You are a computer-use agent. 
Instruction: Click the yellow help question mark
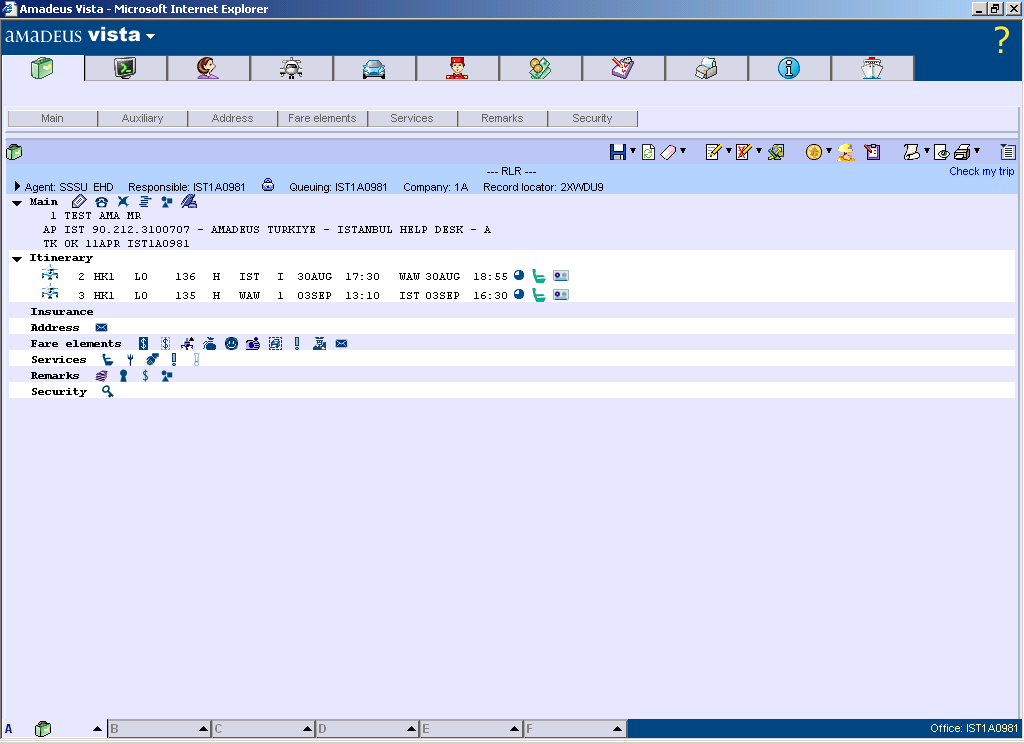1002,40
